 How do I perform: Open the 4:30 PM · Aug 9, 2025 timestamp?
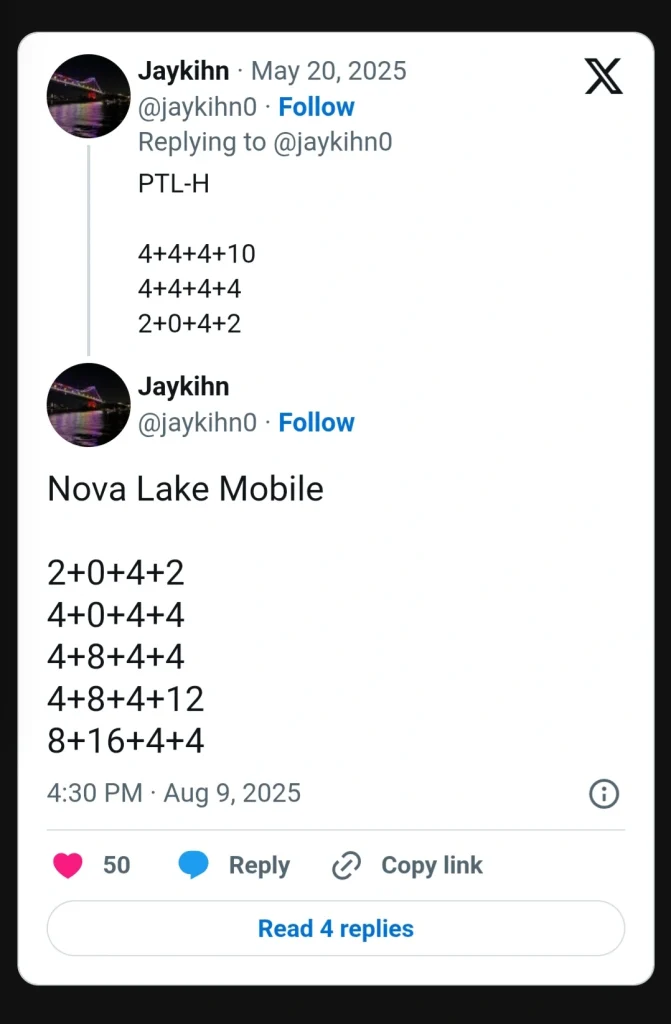(174, 793)
